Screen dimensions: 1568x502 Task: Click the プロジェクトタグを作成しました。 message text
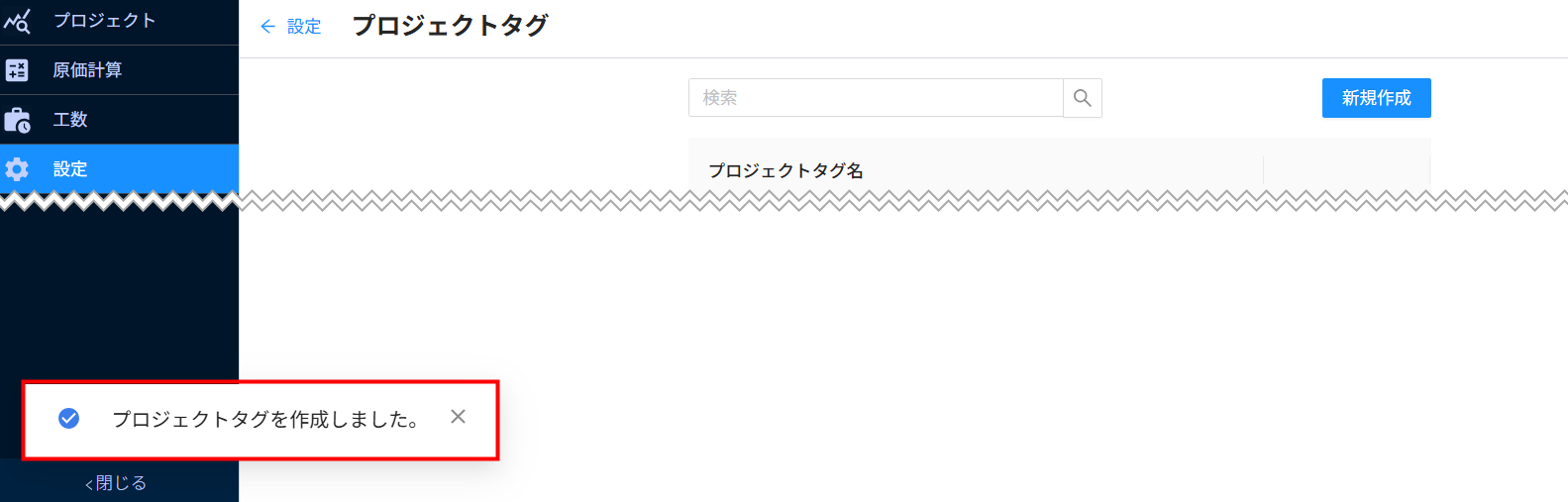click(x=265, y=419)
